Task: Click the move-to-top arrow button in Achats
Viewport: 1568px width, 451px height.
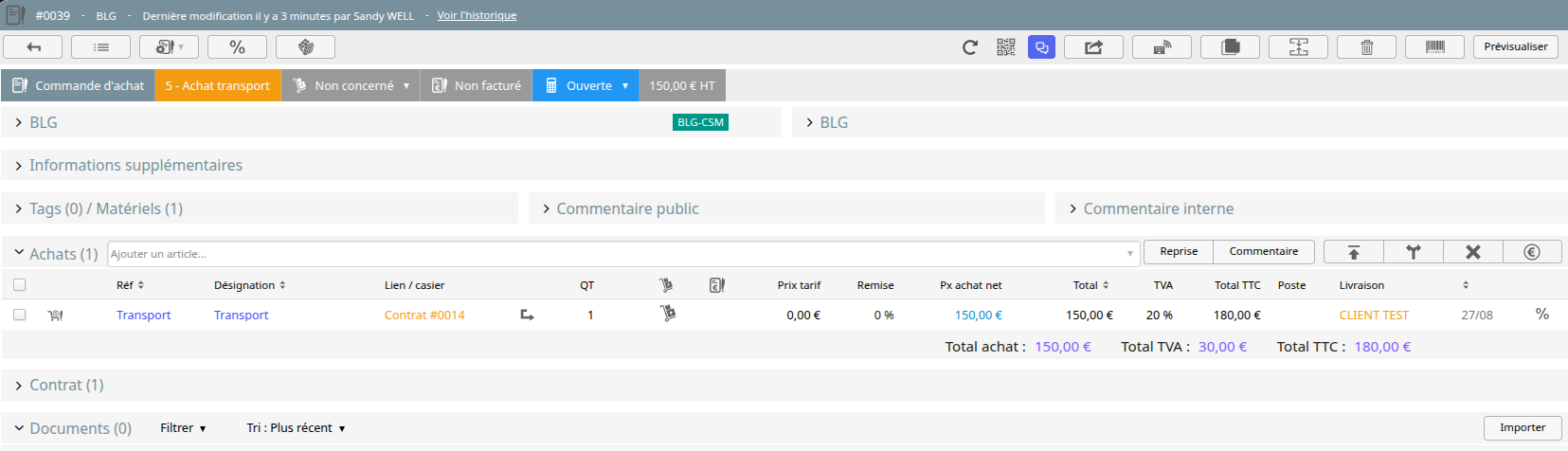Action: pyautogui.click(x=1353, y=252)
